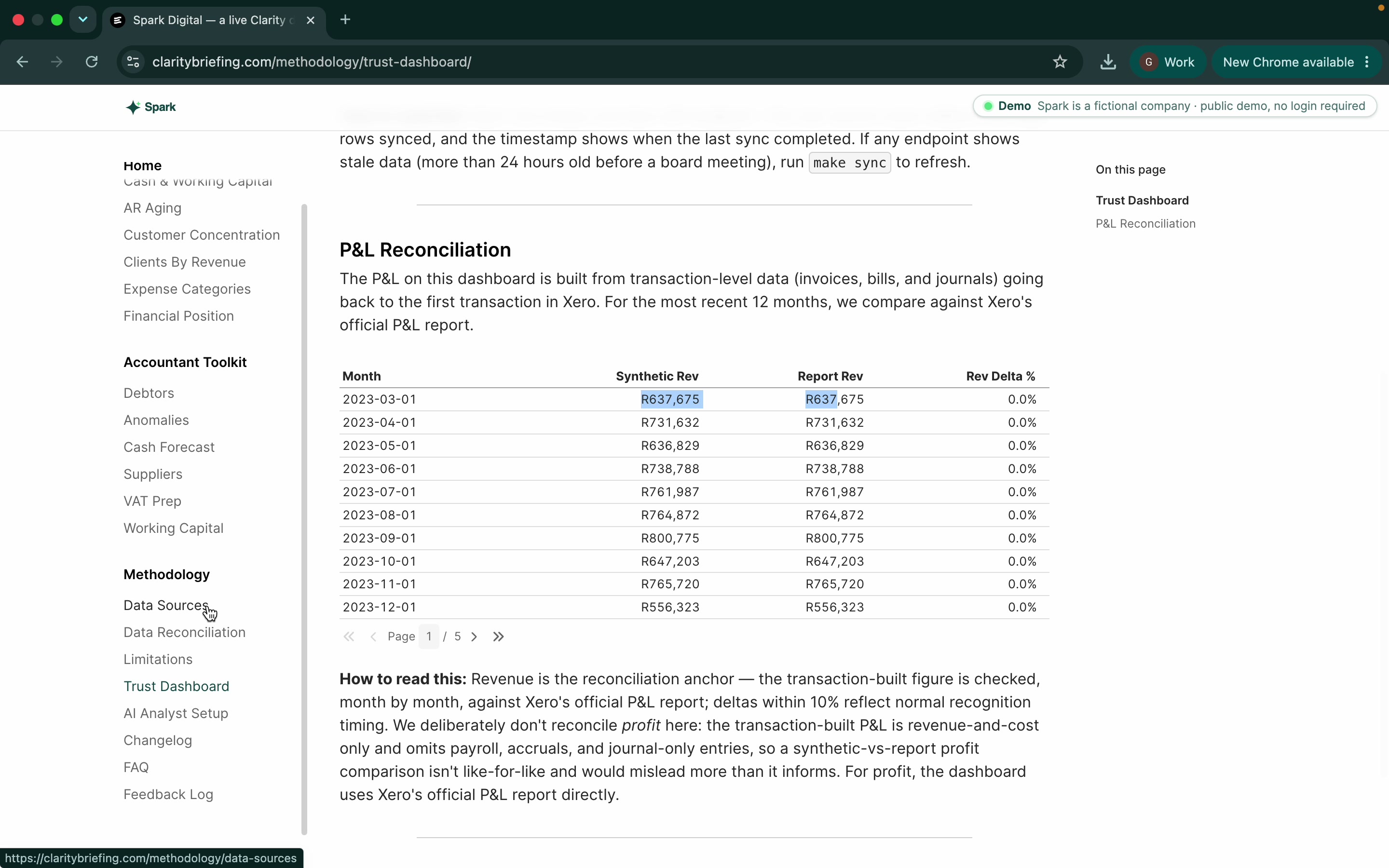Image resolution: width=1389 pixels, height=868 pixels.
Task: Reload the page
Action: click(92, 62)
